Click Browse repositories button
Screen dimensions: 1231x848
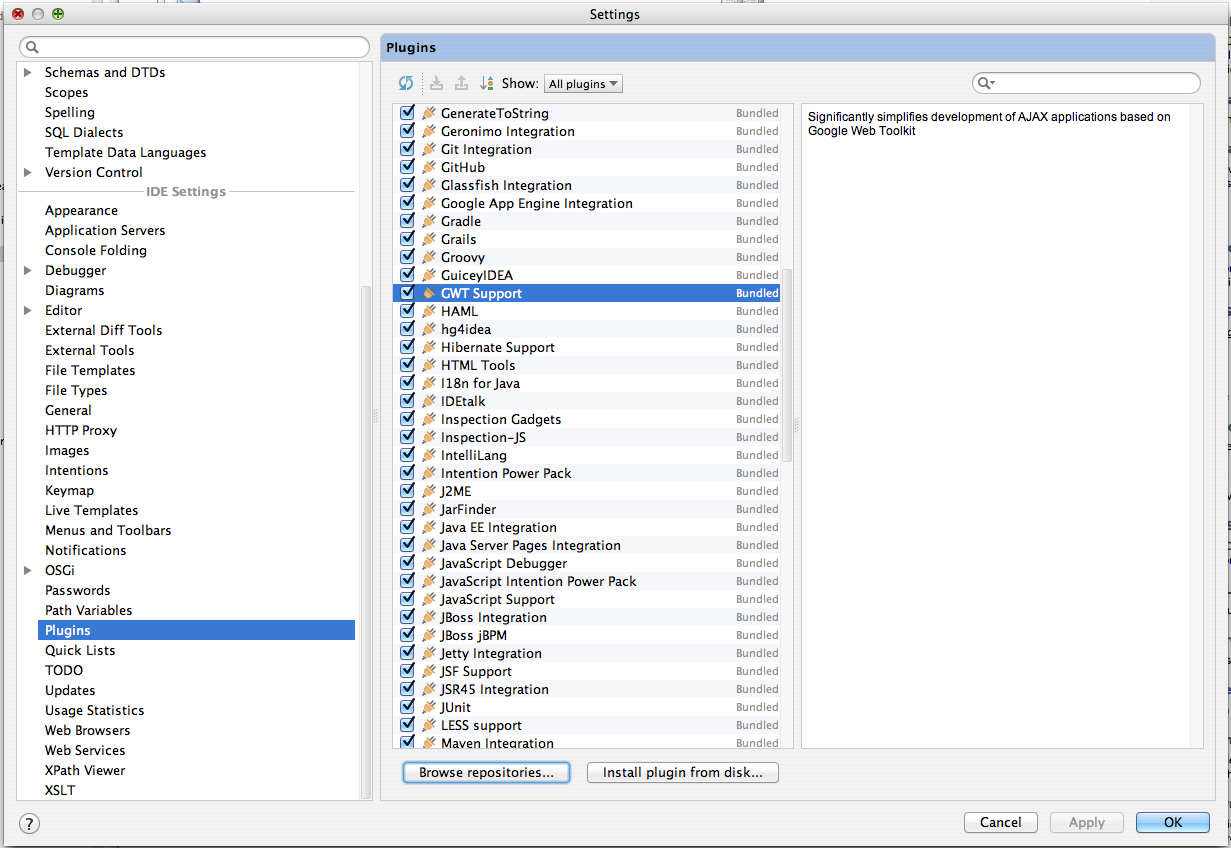(486, 772)
